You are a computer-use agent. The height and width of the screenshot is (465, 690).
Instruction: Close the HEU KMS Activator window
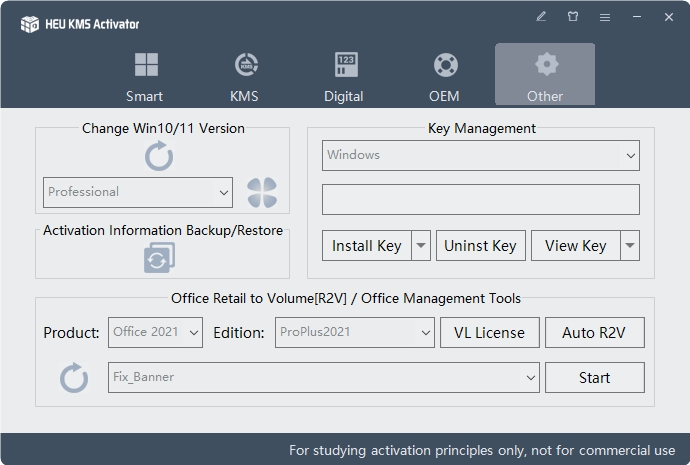(669, 17)
